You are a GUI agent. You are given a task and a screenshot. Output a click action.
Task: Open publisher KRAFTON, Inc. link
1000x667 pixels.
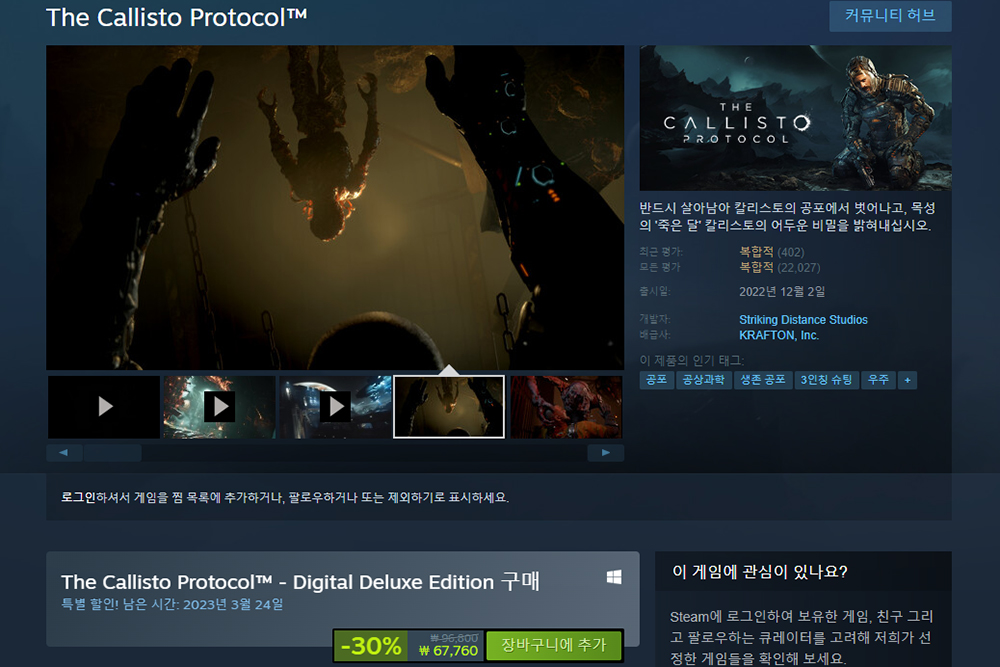tap(779, 335)
